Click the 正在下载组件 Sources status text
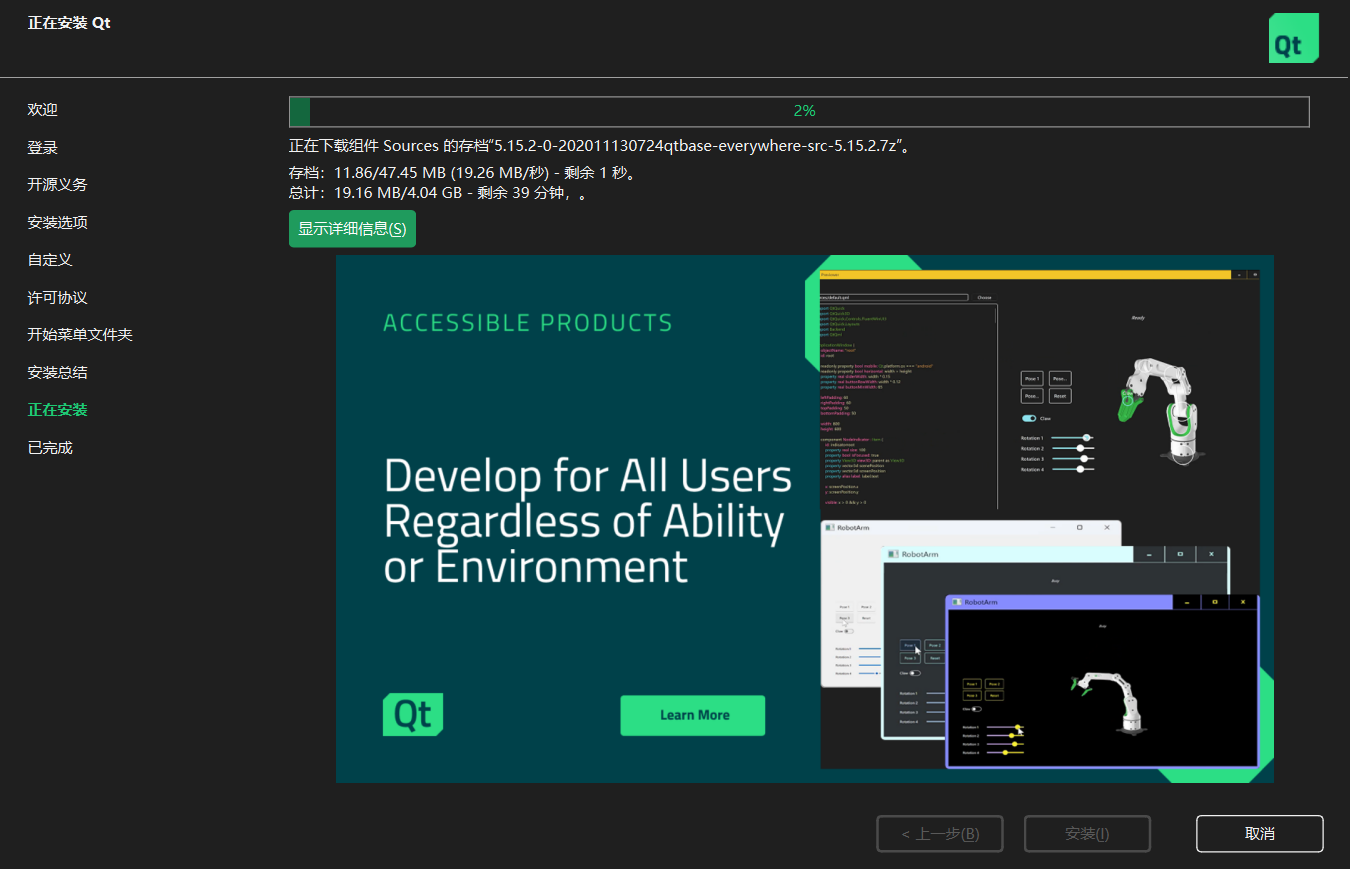 (x=598, y=146)
